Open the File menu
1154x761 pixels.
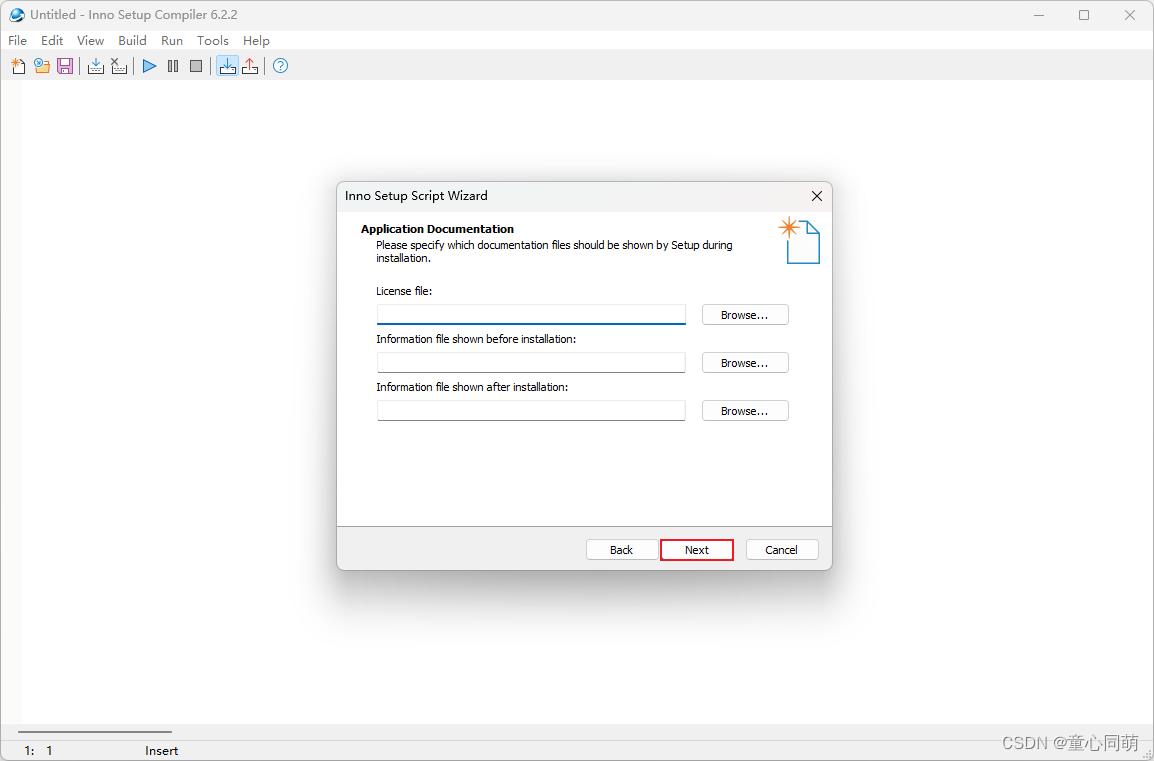point(18,40)
